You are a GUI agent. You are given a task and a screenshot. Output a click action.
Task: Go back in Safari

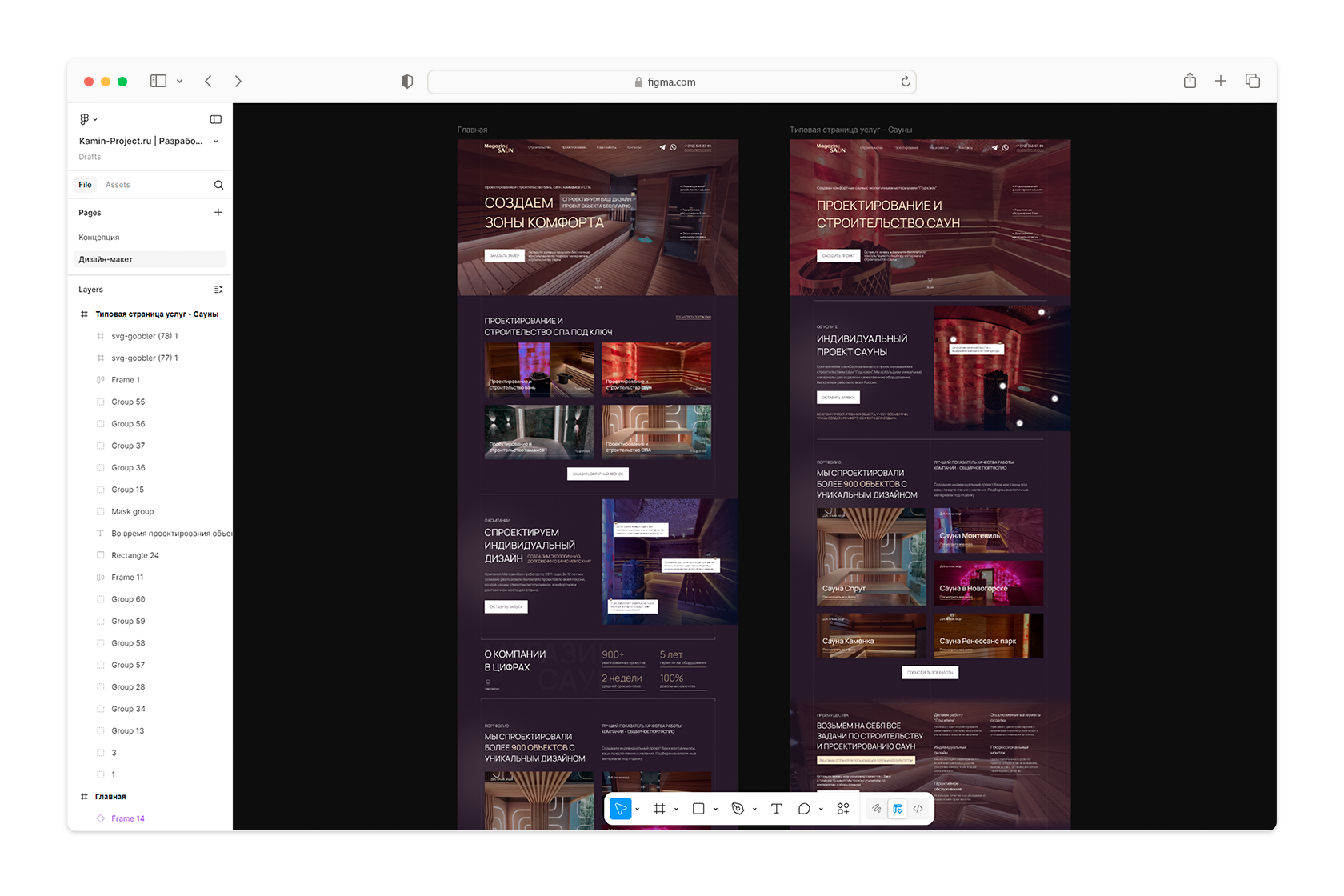209,81
